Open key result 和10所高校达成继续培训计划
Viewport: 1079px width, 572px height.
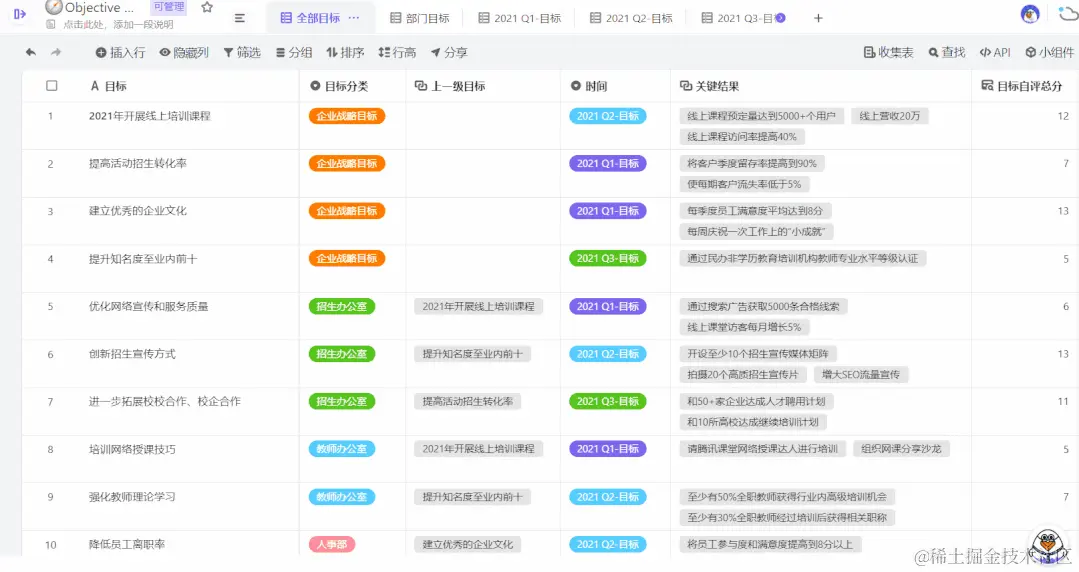coord(752,422)
